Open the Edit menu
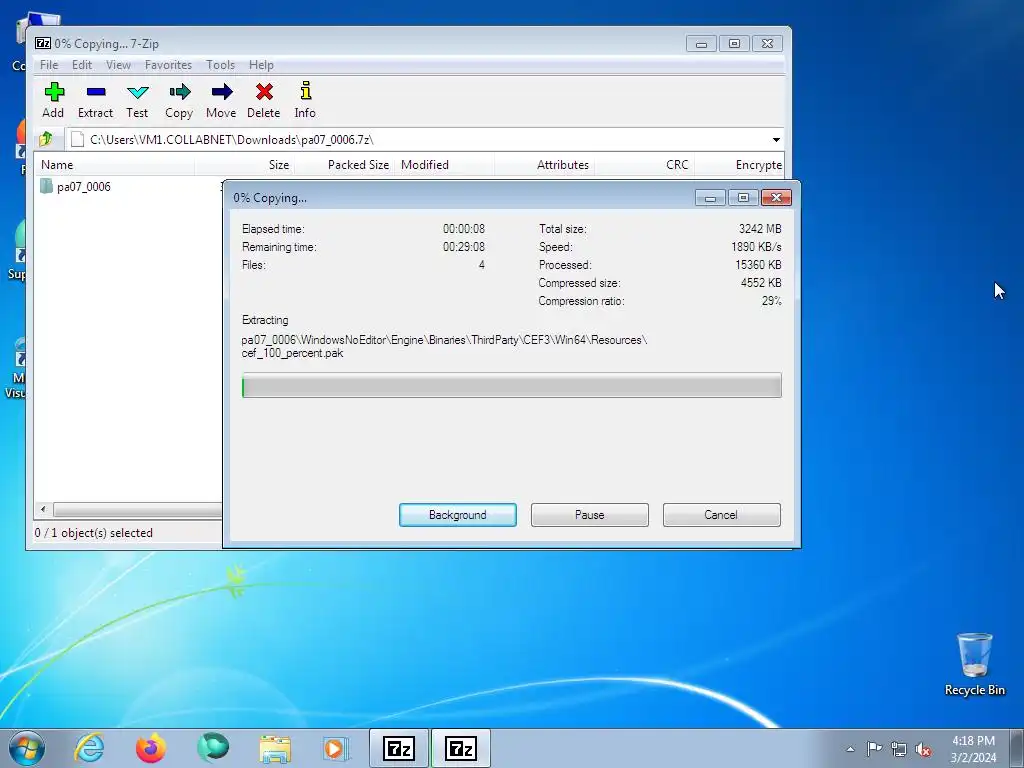The width and height of the screenshot is (1024, 768). click(x=82, y=65)
